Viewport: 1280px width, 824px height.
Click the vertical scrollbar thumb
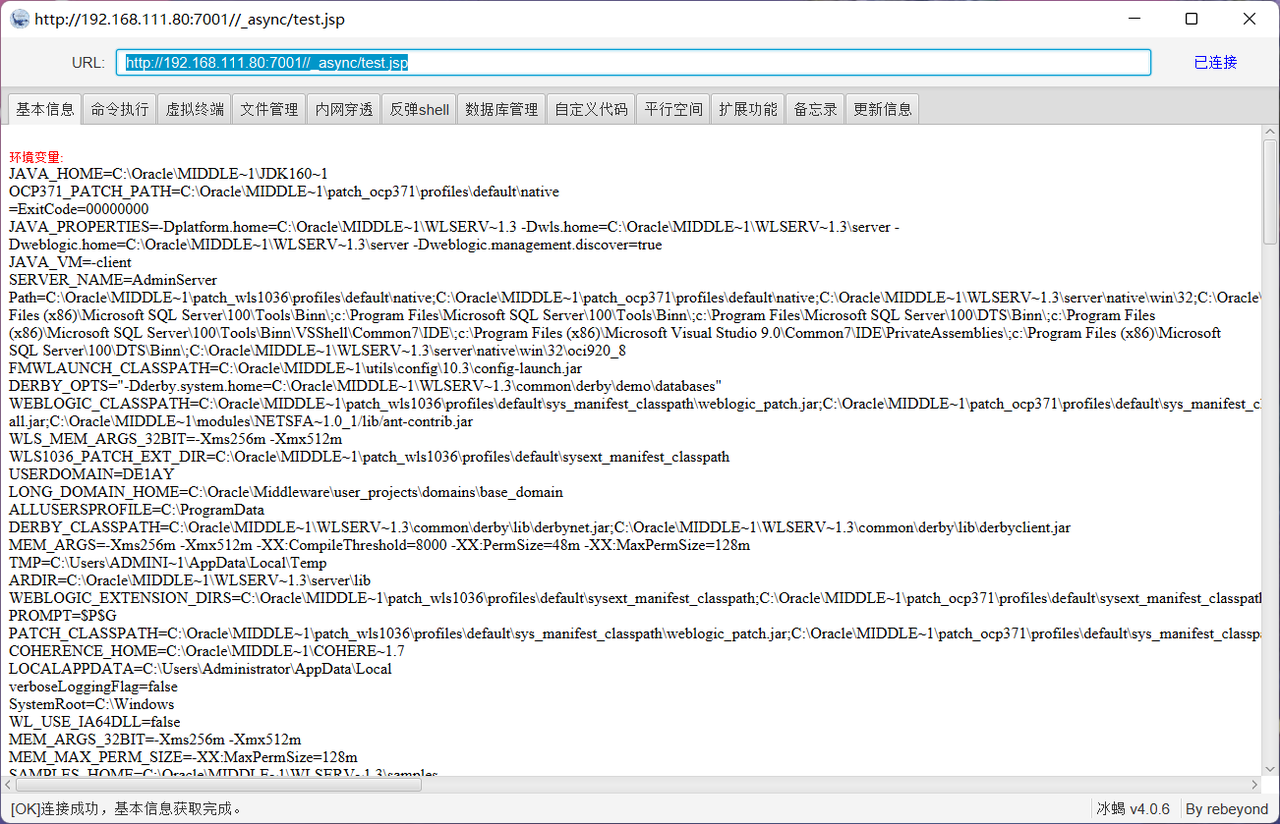(x=1270, y=191)
